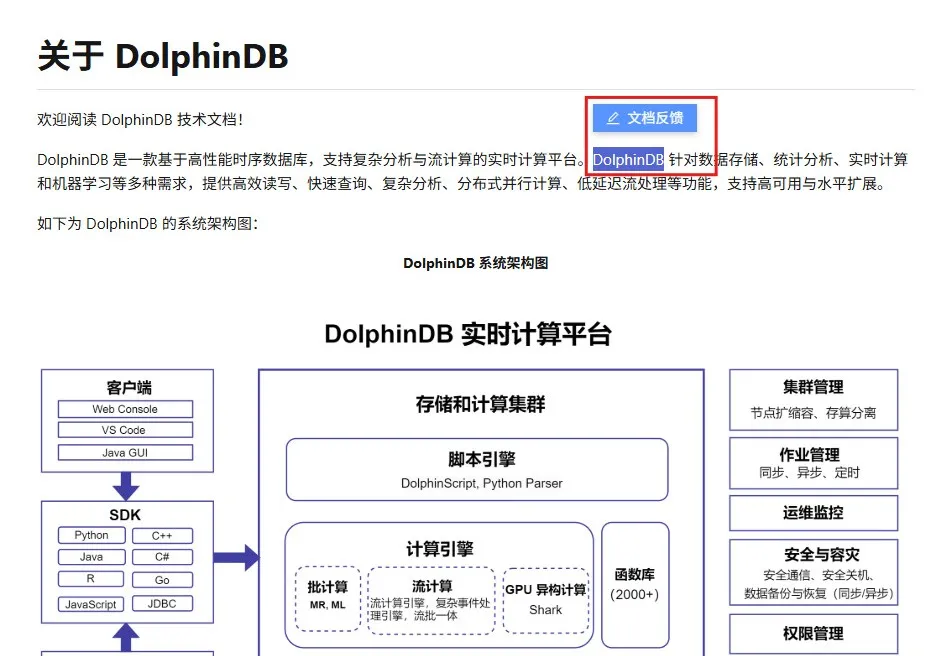Viewport: 934px width, 656px height.
Task: Click the 函数库 (2000+) box
Action: coord(635,585)
